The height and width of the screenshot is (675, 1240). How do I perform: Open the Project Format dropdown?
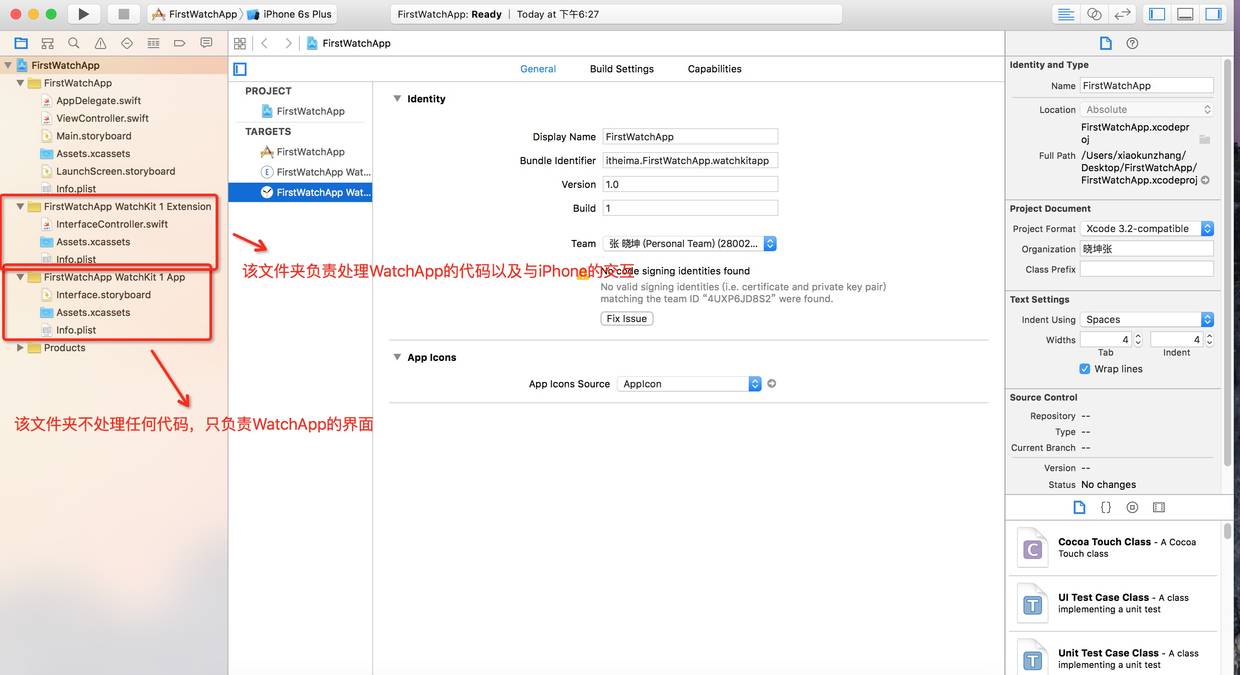click(1147, 229)
